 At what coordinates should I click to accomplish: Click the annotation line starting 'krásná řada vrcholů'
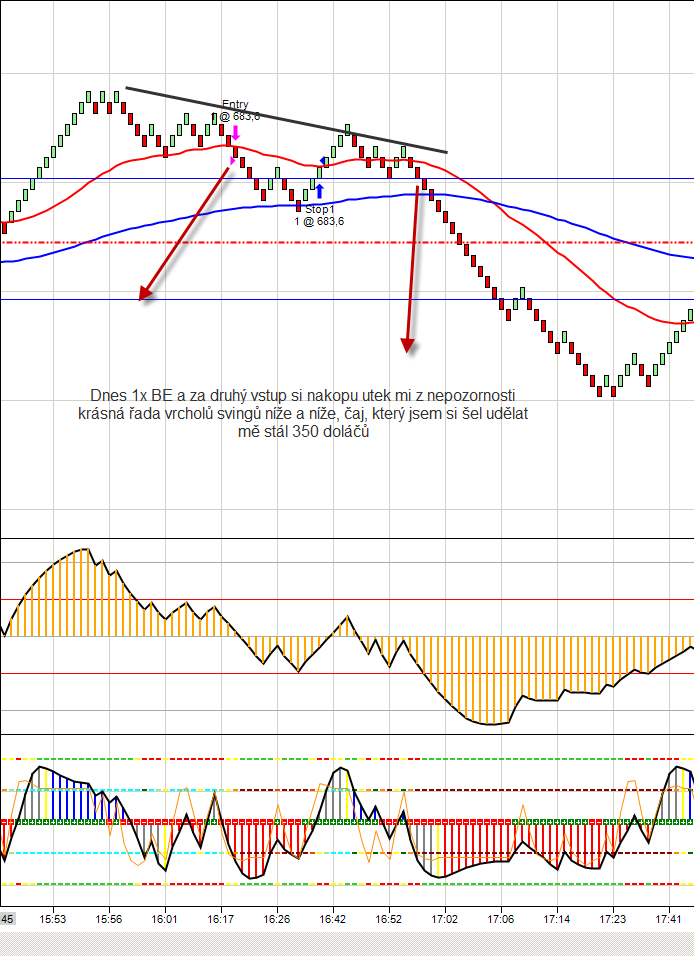click(x=303, y=413)
